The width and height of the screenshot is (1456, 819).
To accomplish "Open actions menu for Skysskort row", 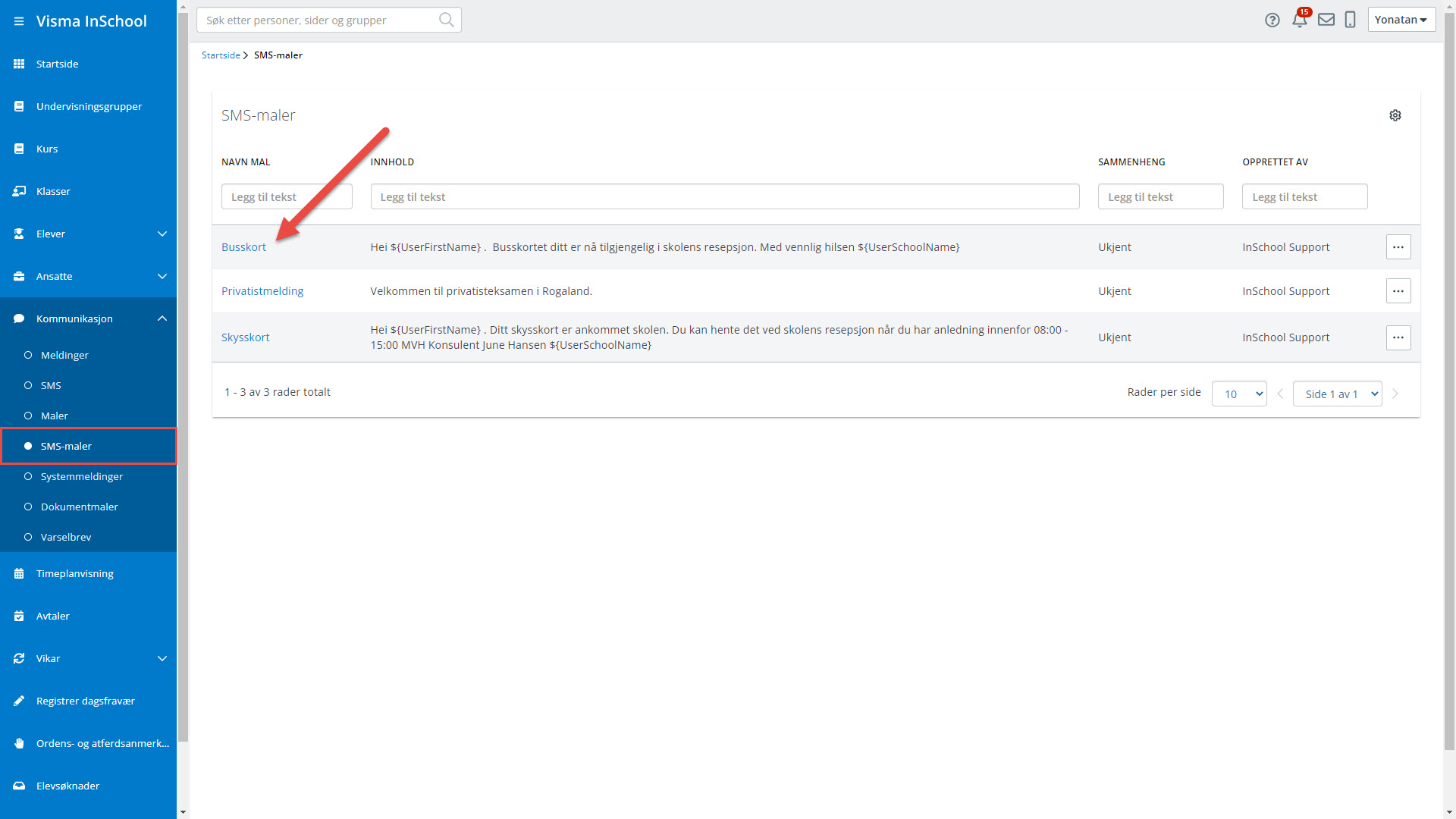I will coord(1398,337).
